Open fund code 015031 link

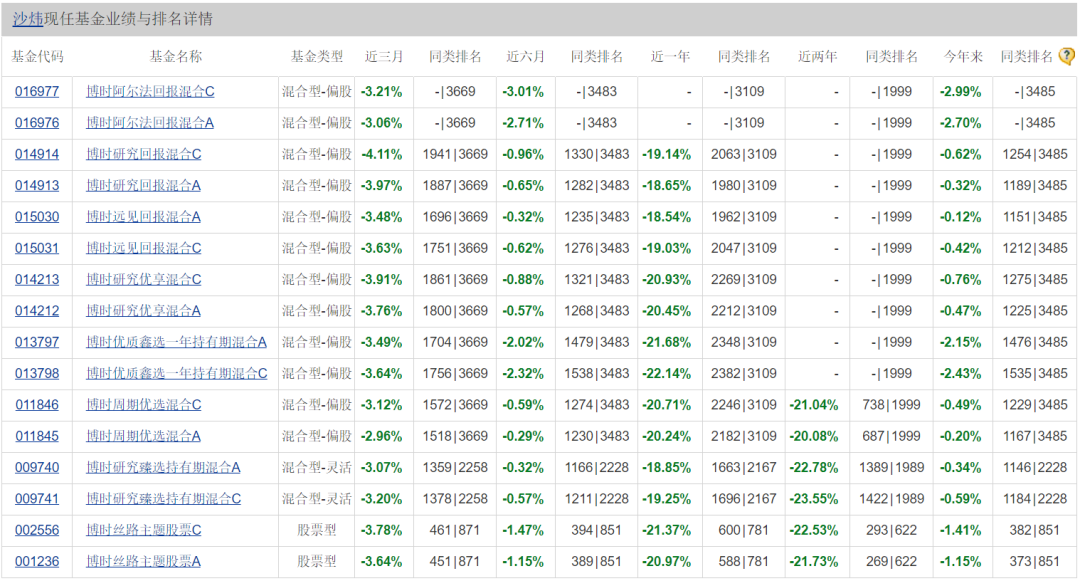(37, 249)
